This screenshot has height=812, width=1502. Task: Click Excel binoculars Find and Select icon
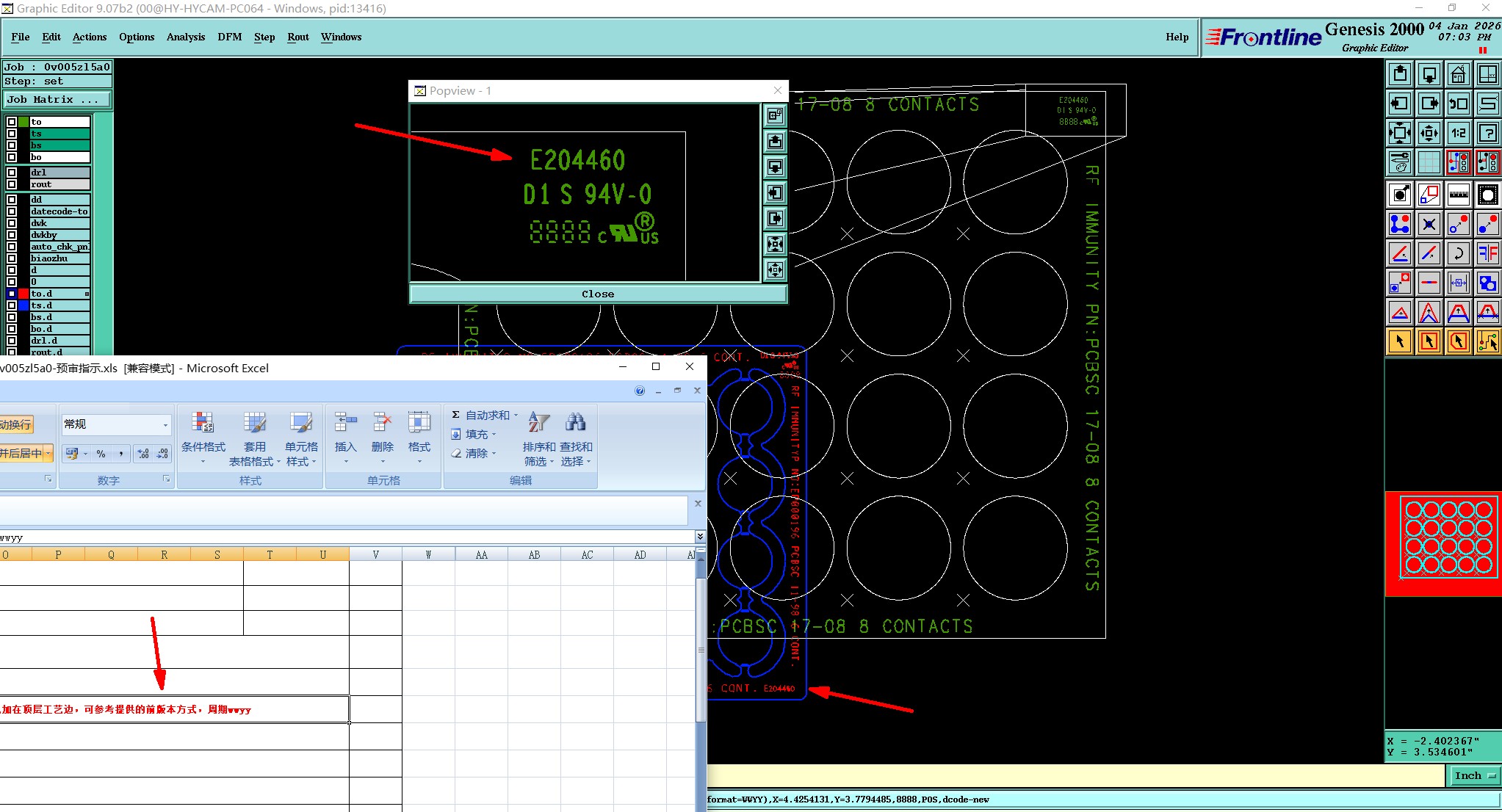point(575,422)
